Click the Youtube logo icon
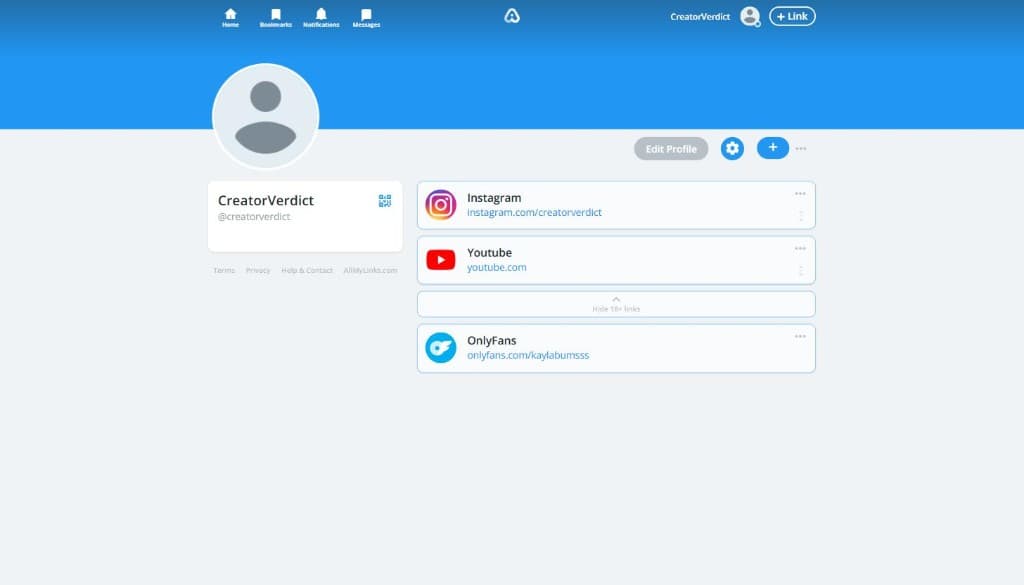1024x585 pixels. (441, 260)
